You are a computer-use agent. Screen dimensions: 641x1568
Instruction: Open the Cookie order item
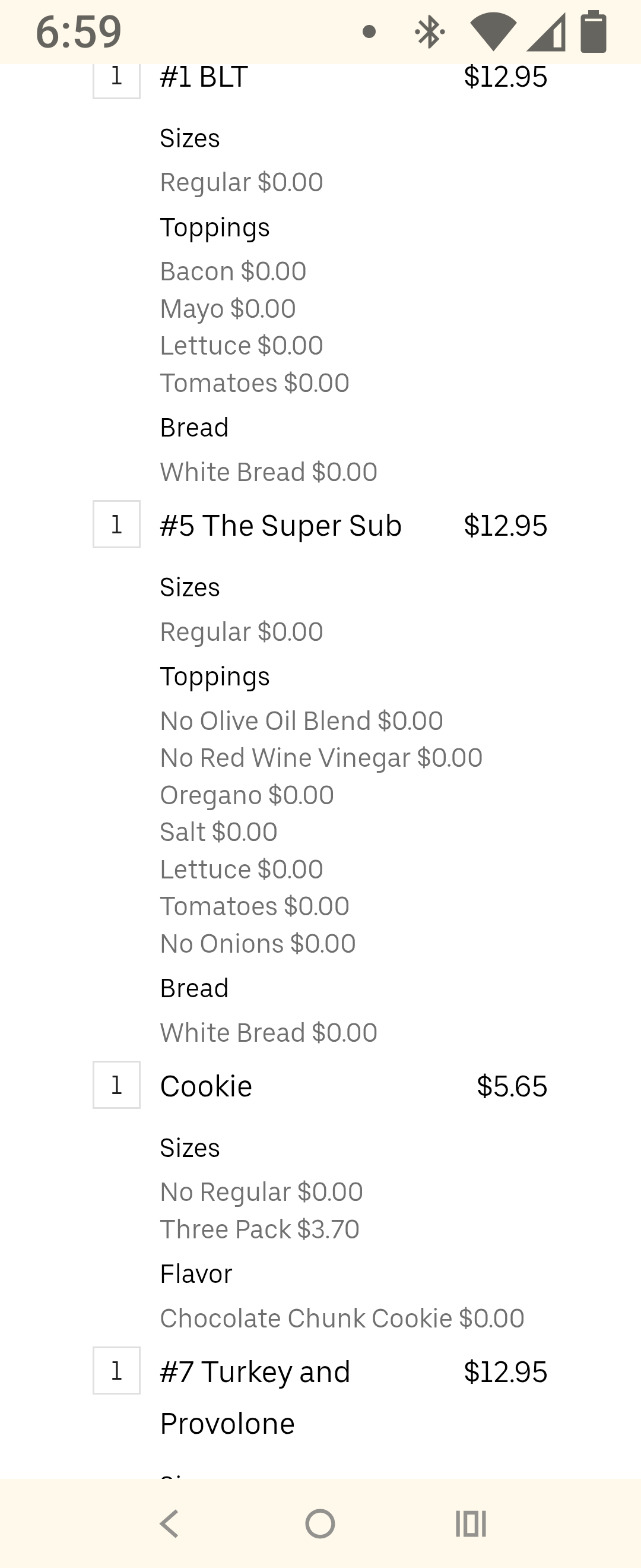tap(205, 1086)
